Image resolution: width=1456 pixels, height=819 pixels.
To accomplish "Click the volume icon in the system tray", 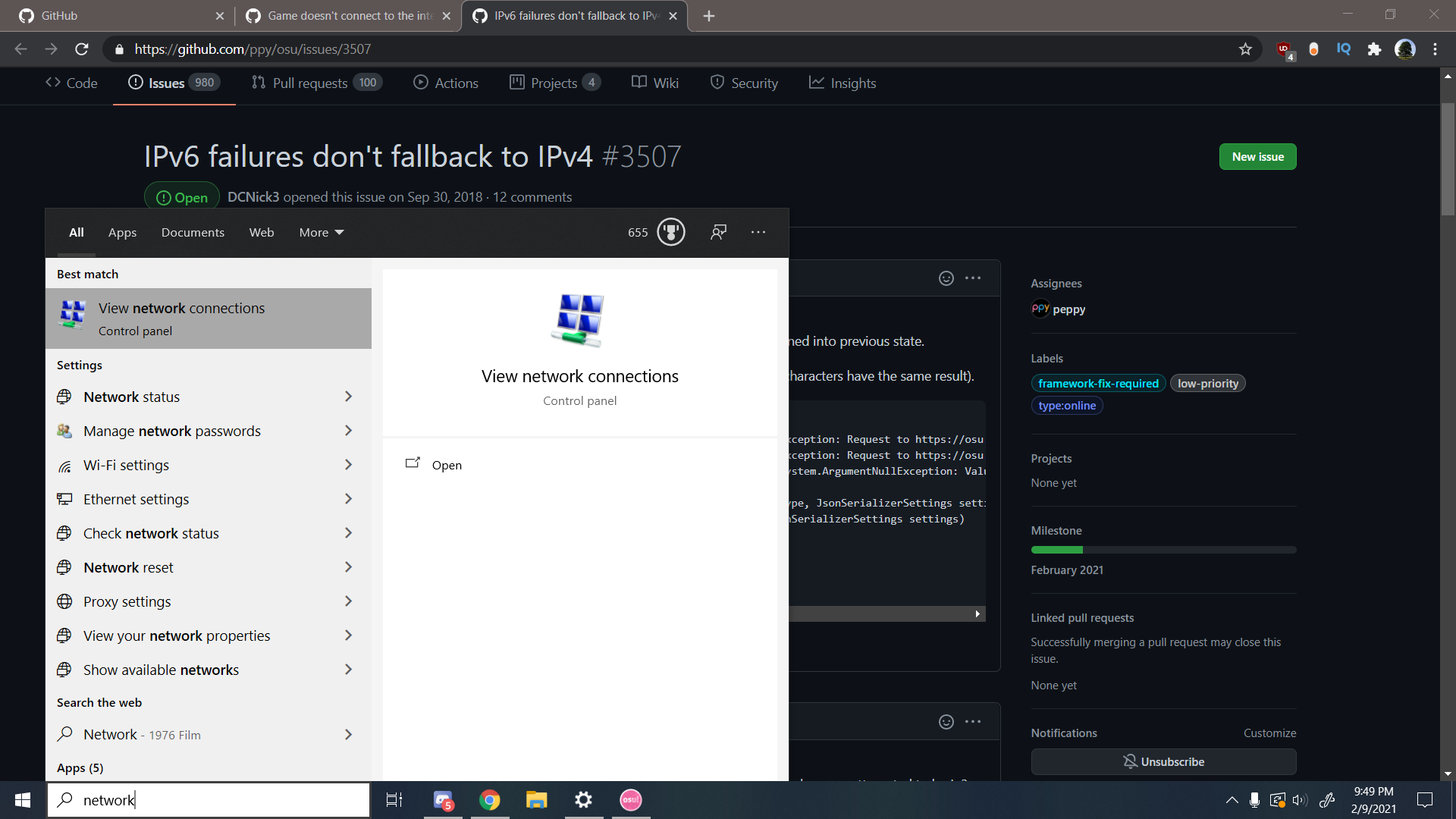I will [x=1301, y=799].
